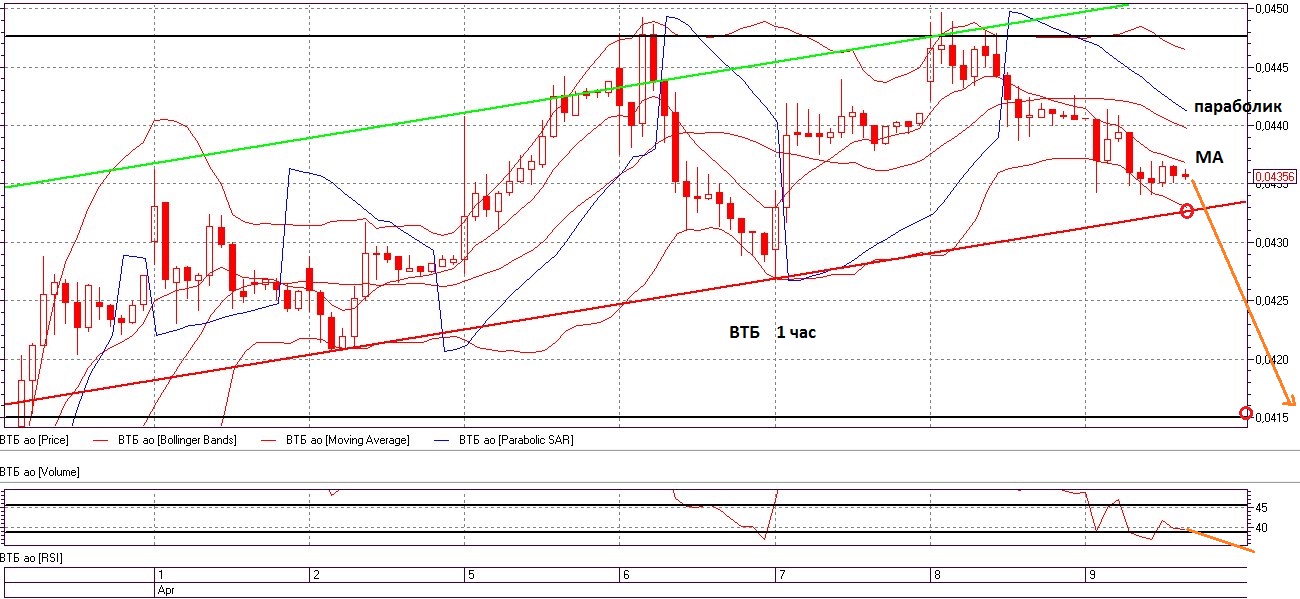Select the ВТБ ао [Price] legend entry
1300x599 pixels.
(x=35, y=440)
